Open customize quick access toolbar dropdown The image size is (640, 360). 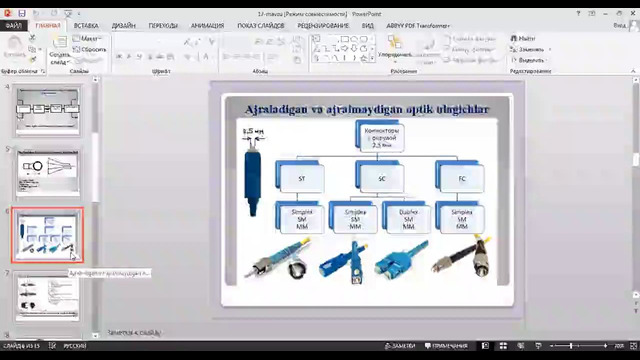tap(79, 13)
